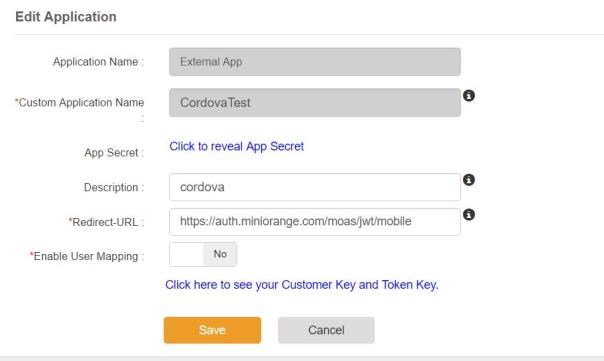Save the application settings

[x=212, y=330]
